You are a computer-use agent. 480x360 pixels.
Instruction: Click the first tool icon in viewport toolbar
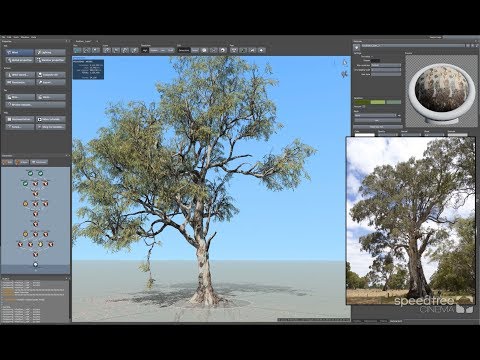(x=77, y=50)
